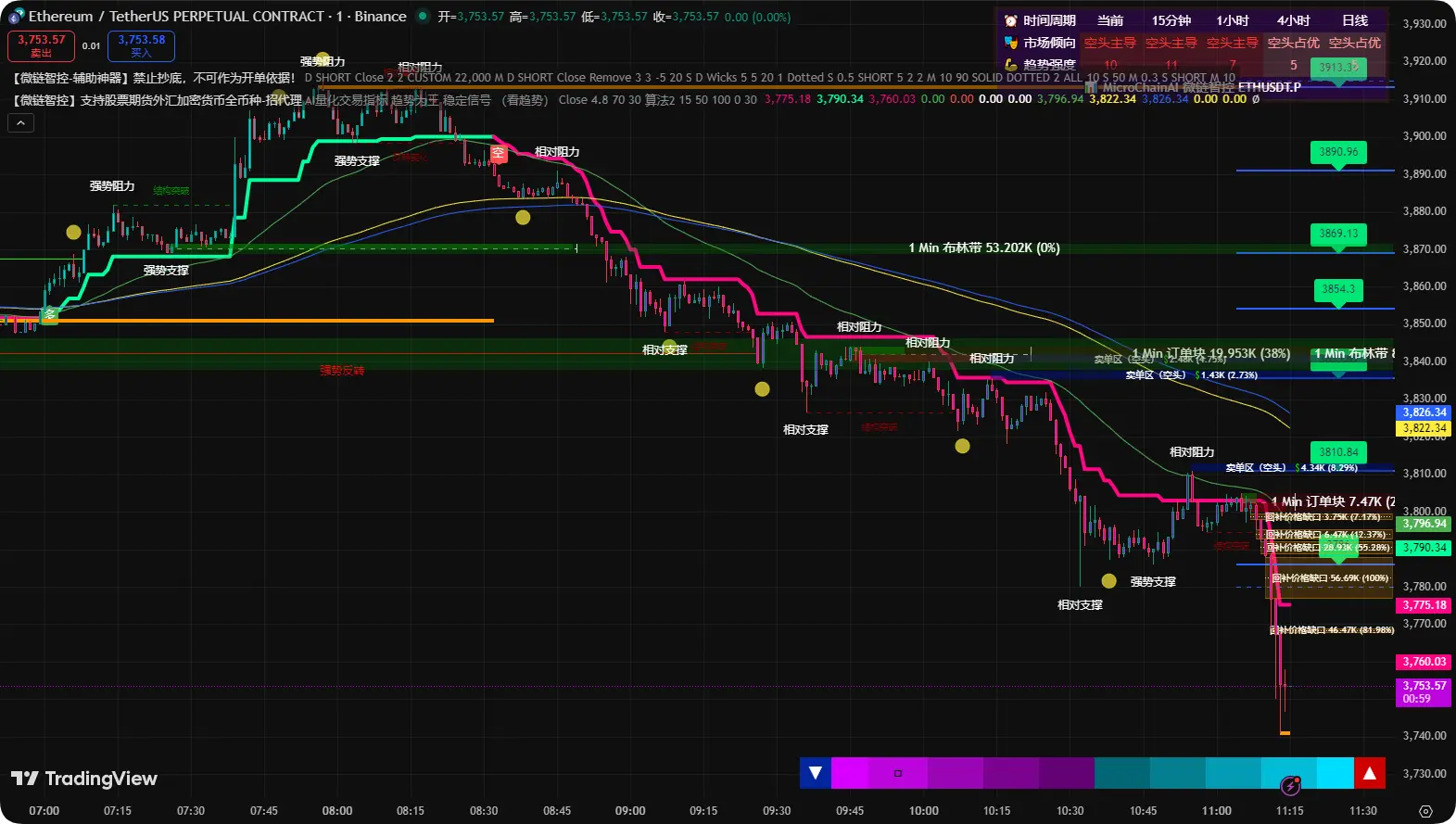Click the yellow 3,822.34 price axis label
This screenshot has width=1456, height=824.
pos(1424,428)
